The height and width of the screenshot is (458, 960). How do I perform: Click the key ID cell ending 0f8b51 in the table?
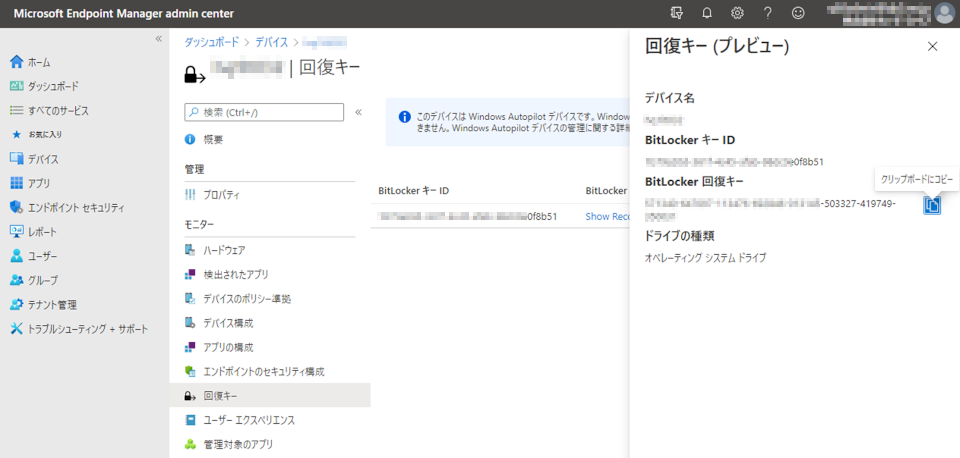[x=468, y=216]
